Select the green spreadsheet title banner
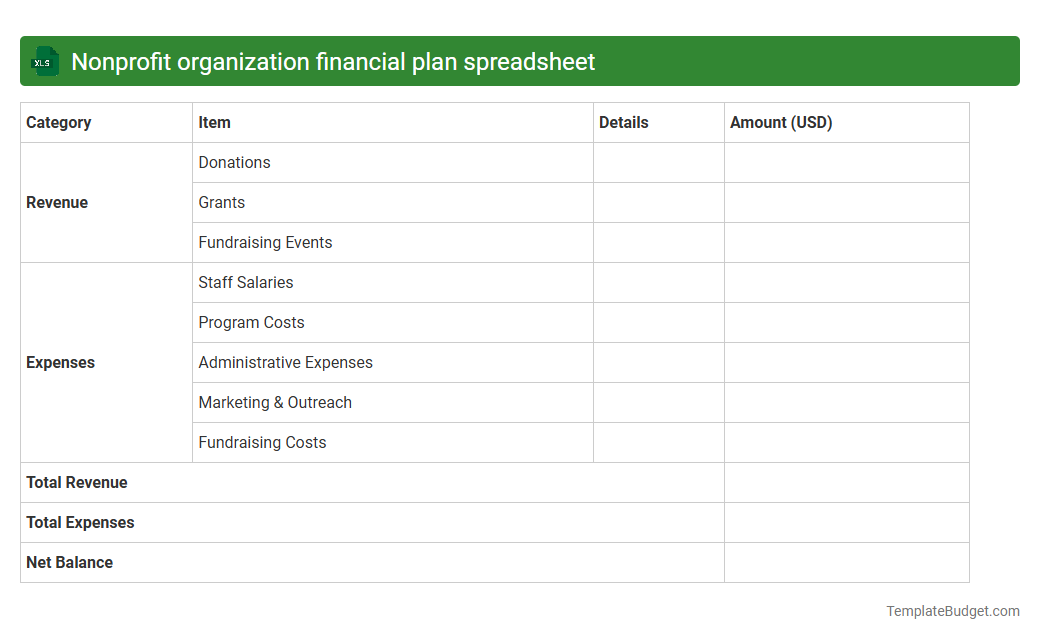Screen dimensions: 1040x640 [520, 61]
